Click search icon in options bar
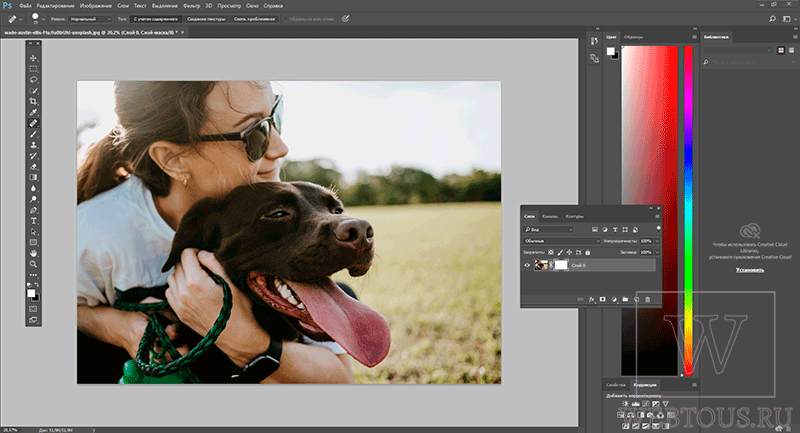Image resolution: width=800 pixels, height=433 pixels. click(x=772, y=19)
